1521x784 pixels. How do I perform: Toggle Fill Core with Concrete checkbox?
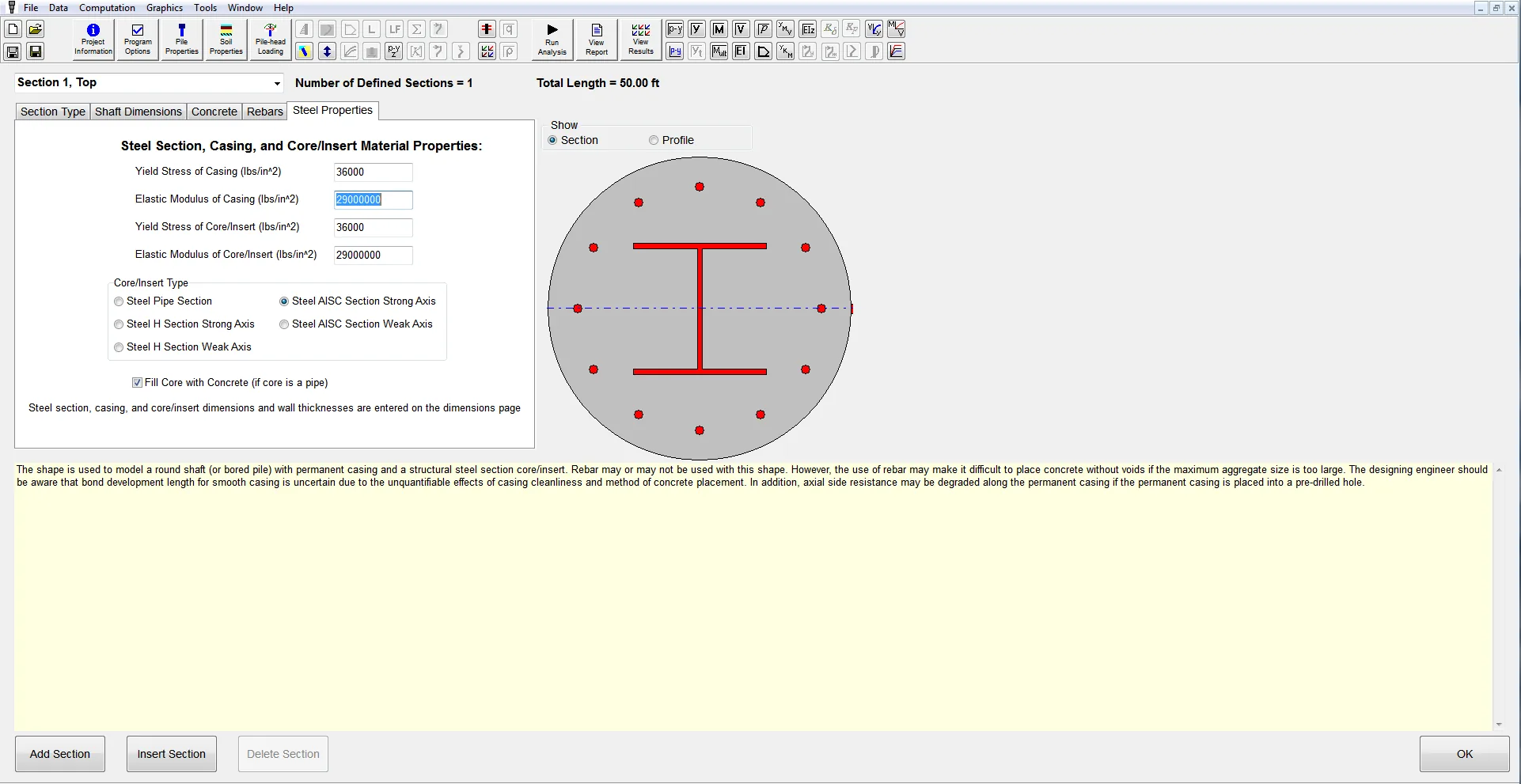138,383
